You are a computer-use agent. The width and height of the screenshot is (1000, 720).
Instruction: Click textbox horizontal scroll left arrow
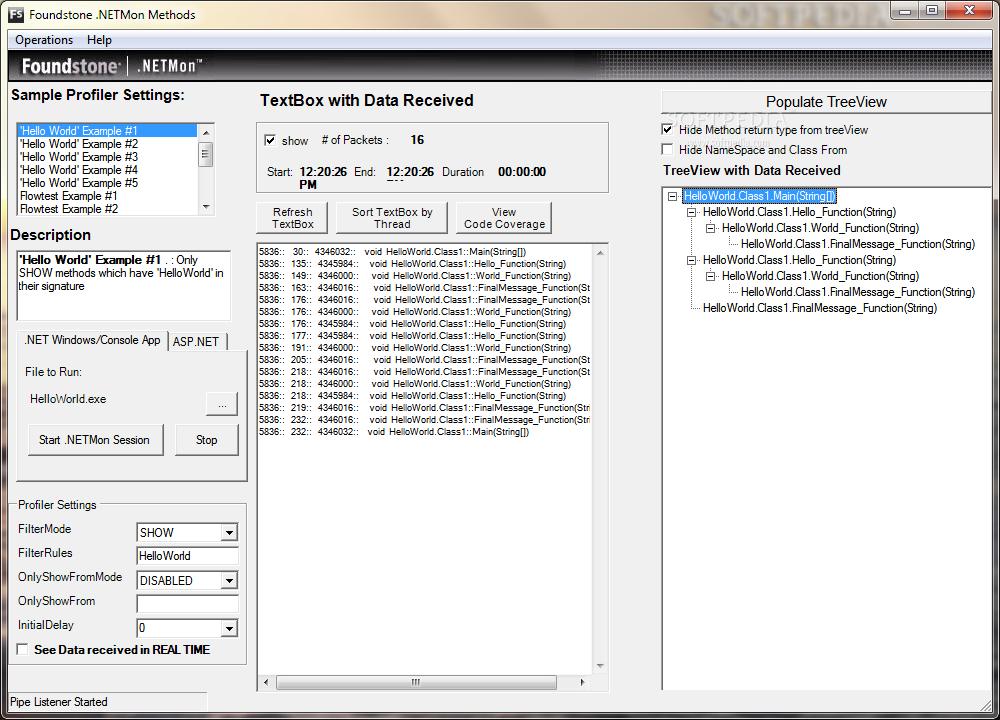[266, 682]
